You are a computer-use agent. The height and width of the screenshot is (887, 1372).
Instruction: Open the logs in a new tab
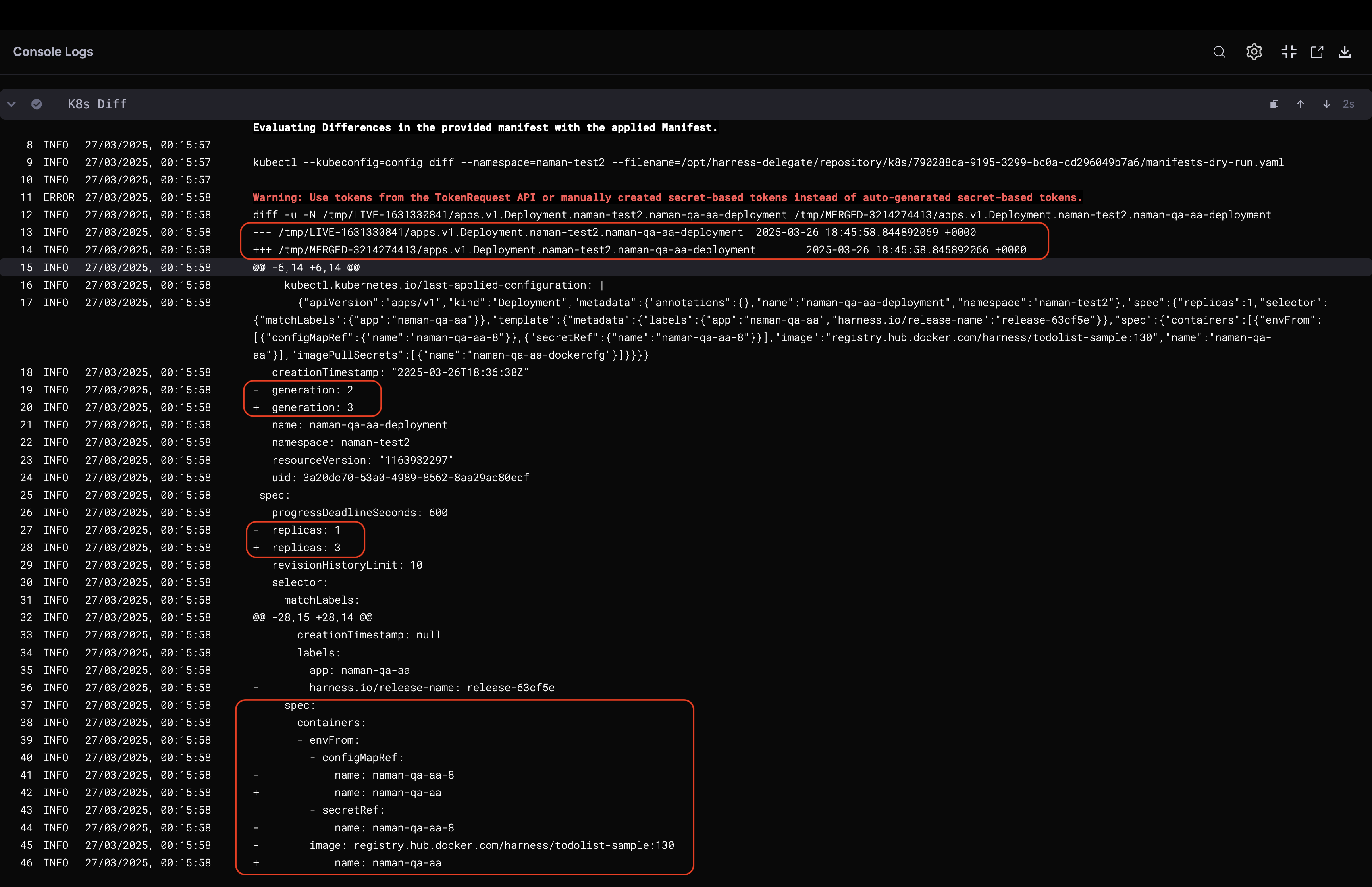click(1317, 52)
